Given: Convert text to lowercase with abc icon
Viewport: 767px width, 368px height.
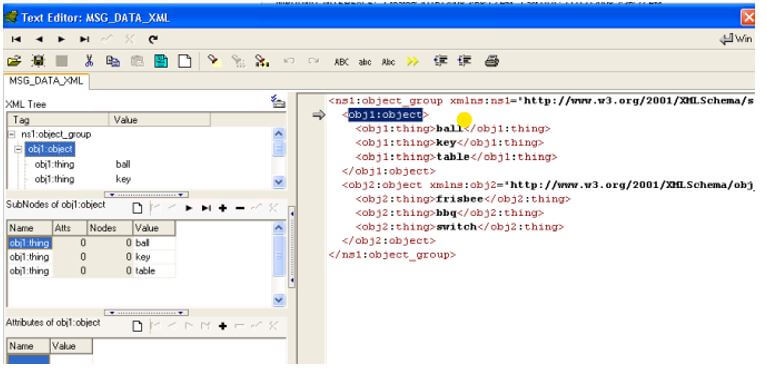Looking at the screenshot, I should [365, 62].
